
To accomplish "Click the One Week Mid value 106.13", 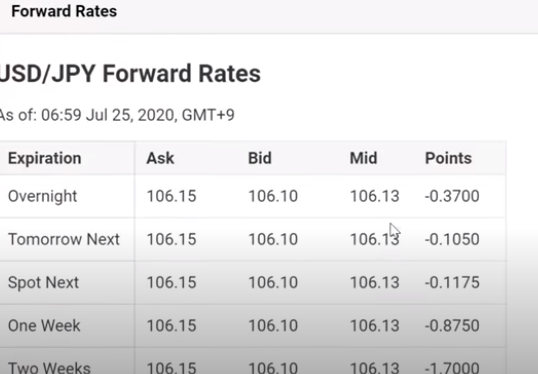I will click(x=375, y=326).
